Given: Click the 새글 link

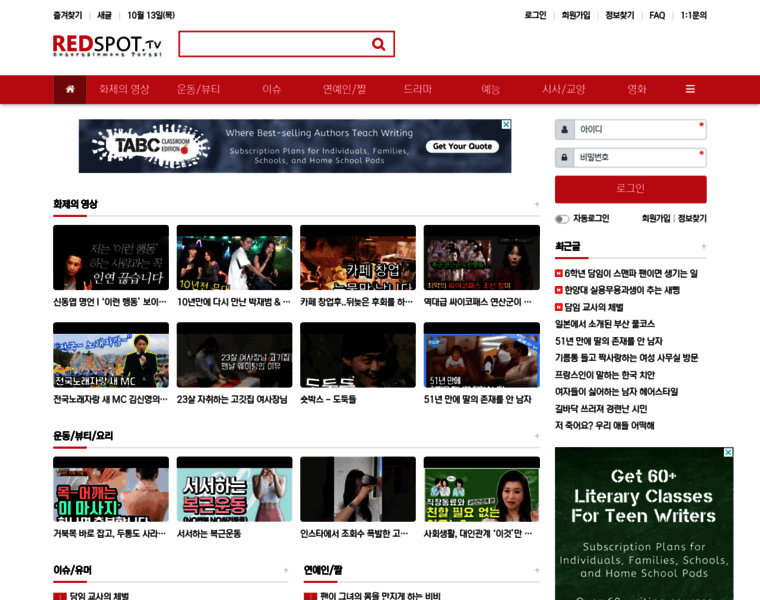Looking at the screenshot, I should click(x=104, y=16).
